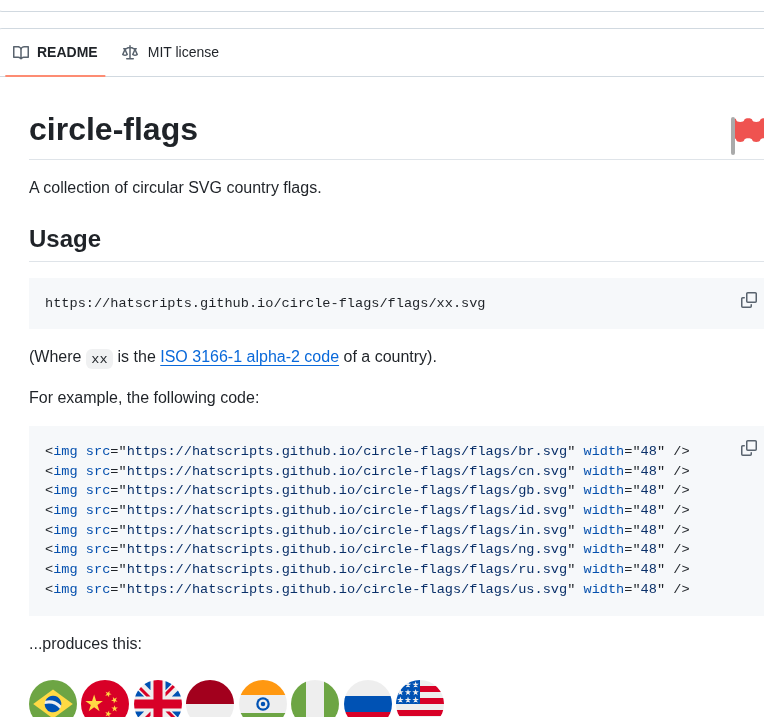Click the code line for in.svg

tap(367, 530)
